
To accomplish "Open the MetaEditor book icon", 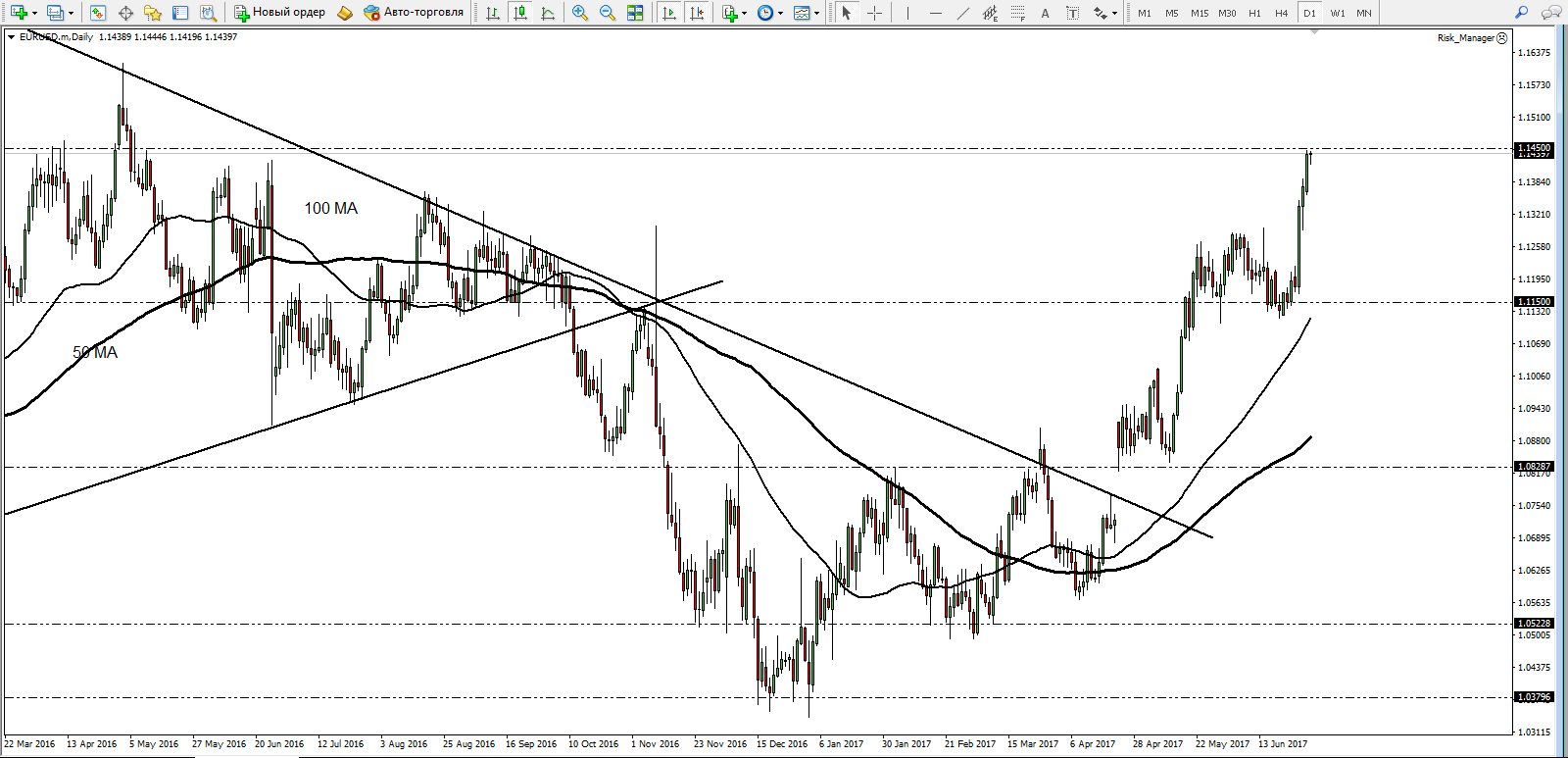I will click(345, 13).
